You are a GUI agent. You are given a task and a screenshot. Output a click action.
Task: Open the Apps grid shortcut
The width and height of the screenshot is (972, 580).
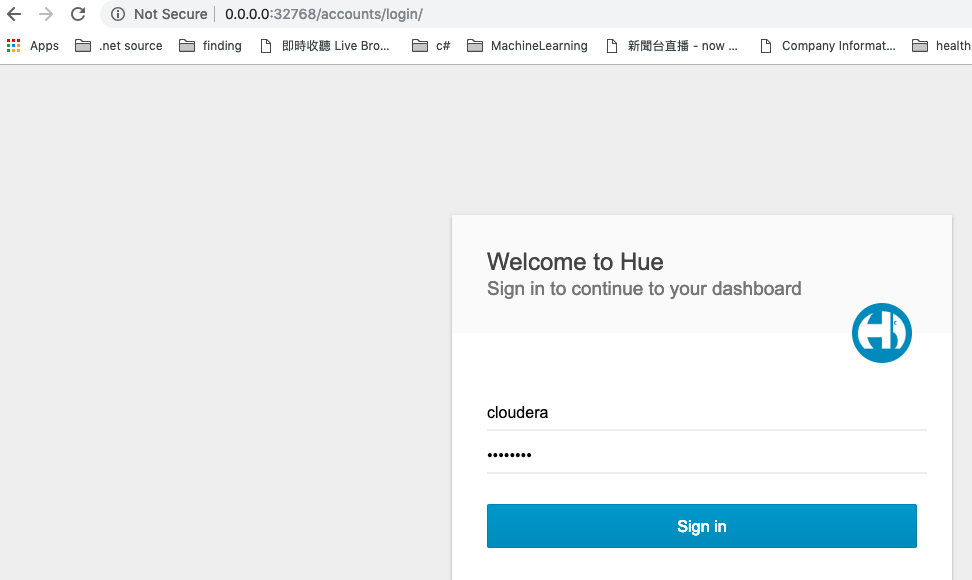pyautogui.click(x=32, y=46)
